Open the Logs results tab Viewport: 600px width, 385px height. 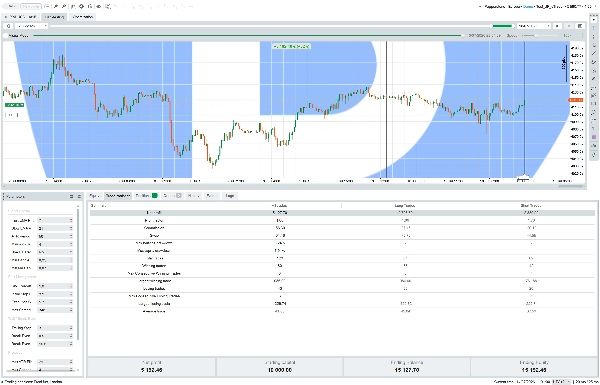point(230,196)
